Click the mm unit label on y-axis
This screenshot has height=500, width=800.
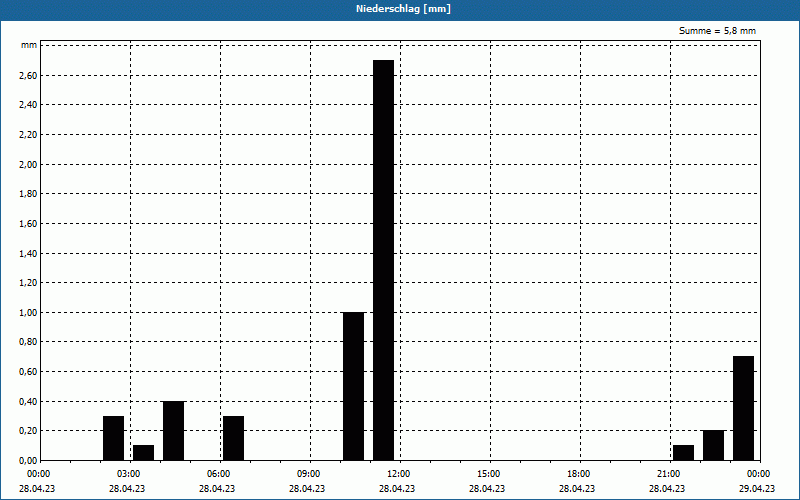coord(29,45)
